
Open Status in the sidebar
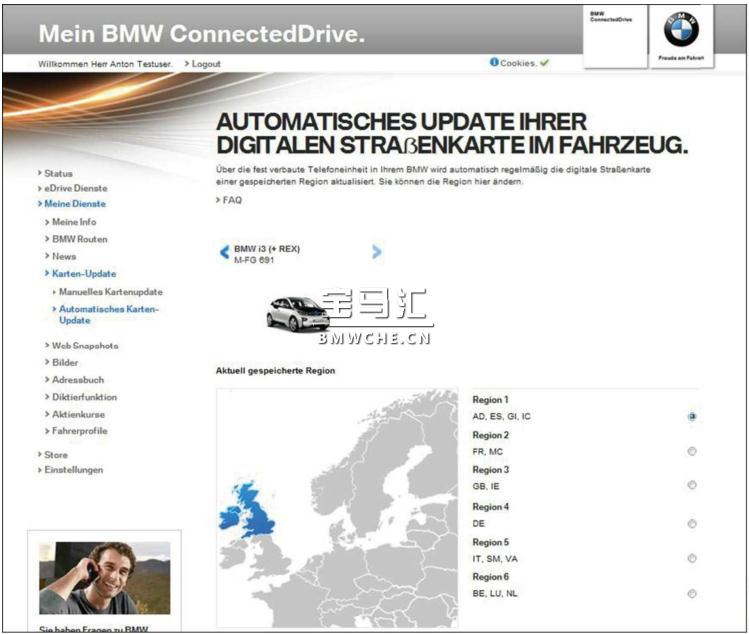click(x=58, y=173)
